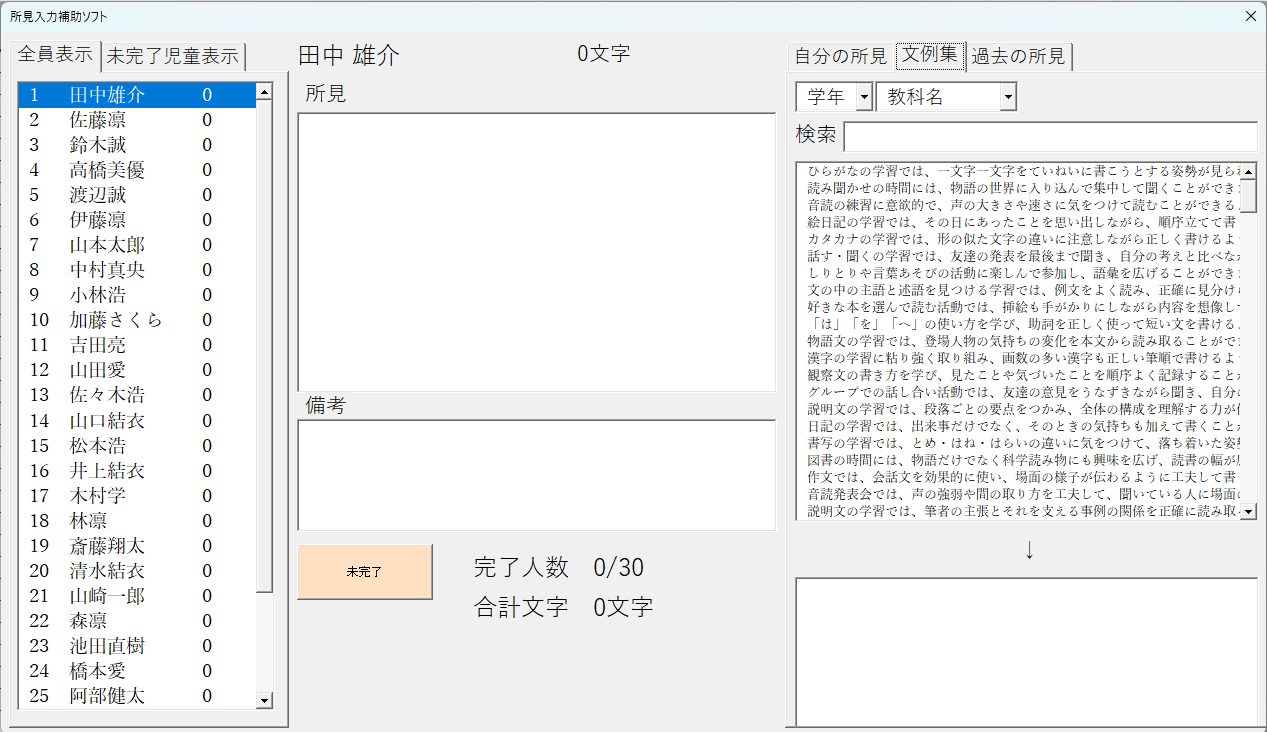Click the down arrow of the student list scrollbar
Image resolution: width=1267 pixels, height=732 pixels.
(264, 699)
